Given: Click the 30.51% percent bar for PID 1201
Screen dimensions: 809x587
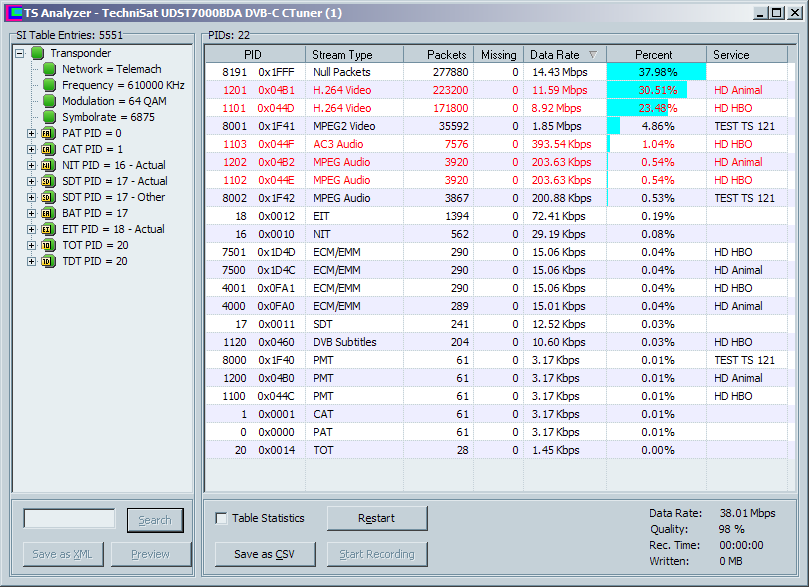Looking at the screenshot, I should coord(647,90).
